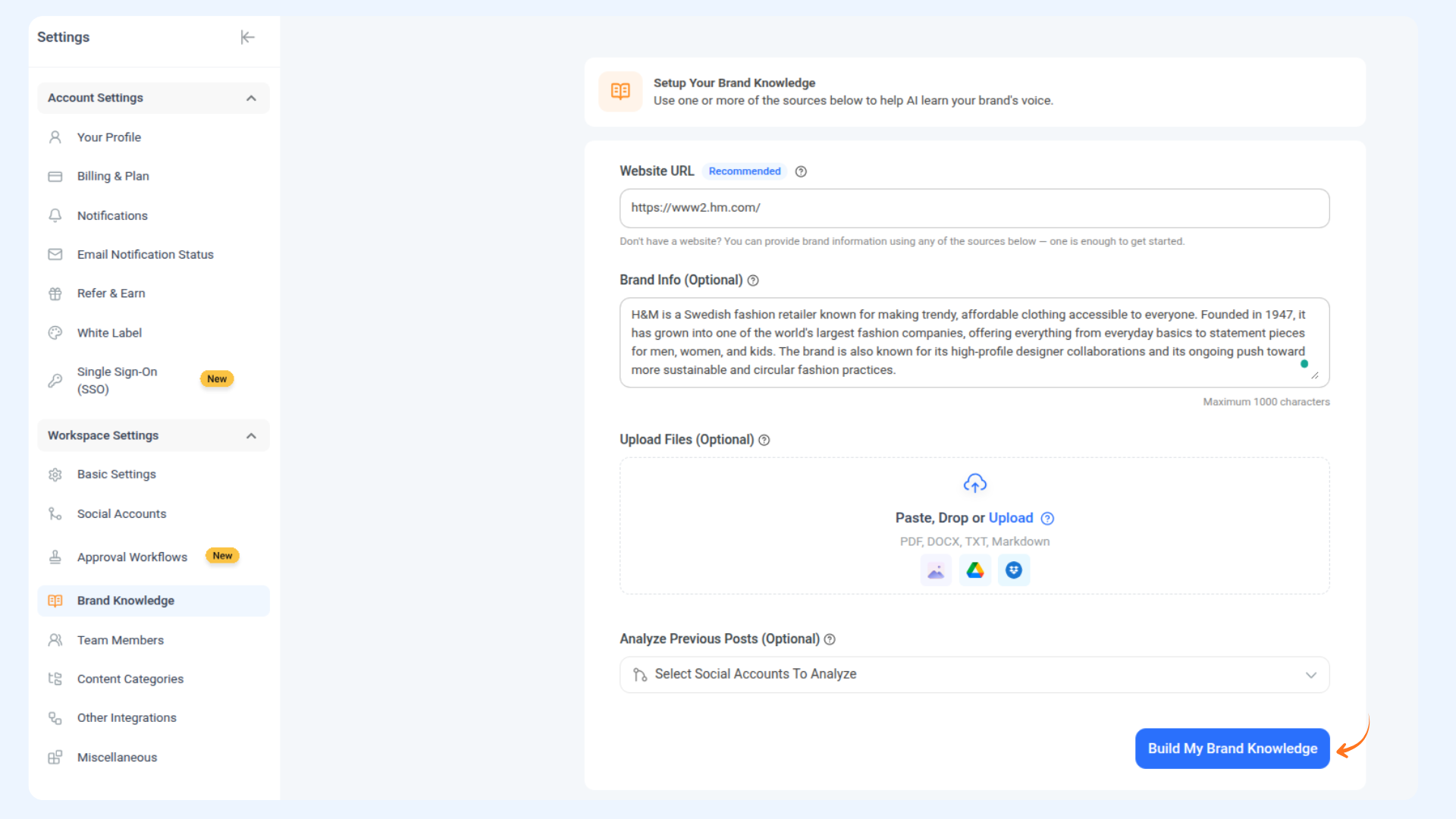Click the Notifications bell icon

[55, 215]
